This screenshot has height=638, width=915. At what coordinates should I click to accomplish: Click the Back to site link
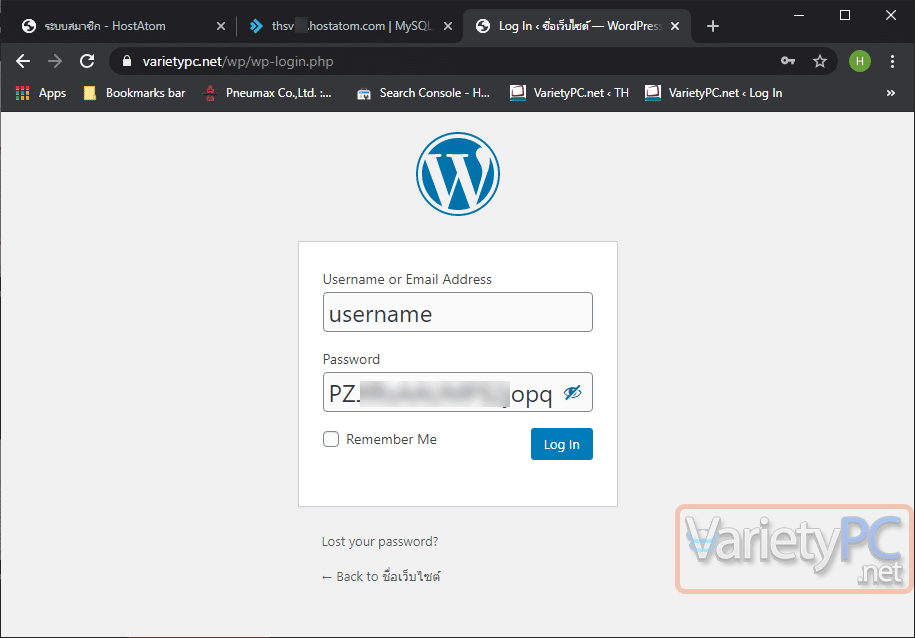tap(381, 576)
